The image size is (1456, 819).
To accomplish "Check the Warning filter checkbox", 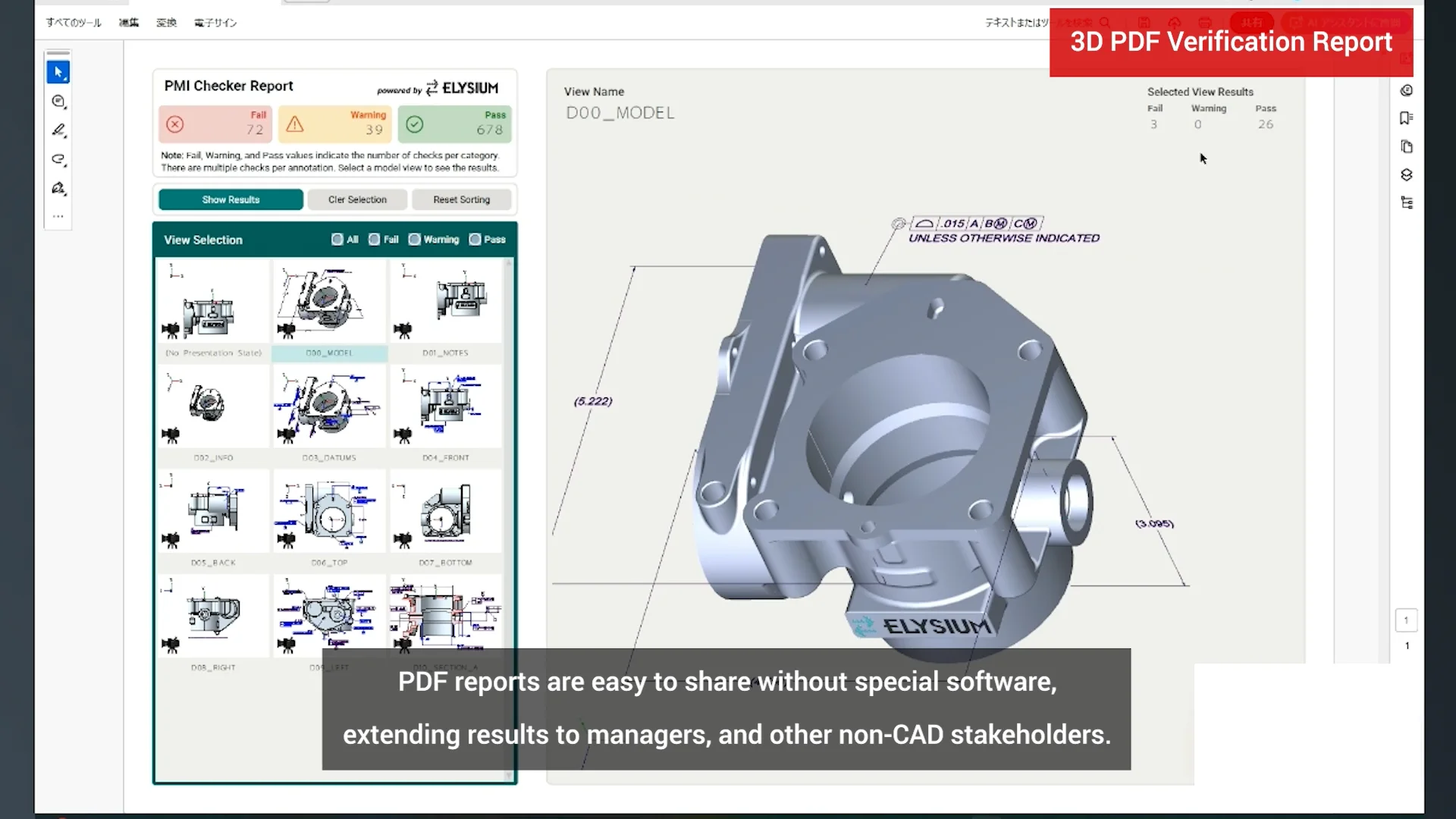I will click(x=415, y=240).
